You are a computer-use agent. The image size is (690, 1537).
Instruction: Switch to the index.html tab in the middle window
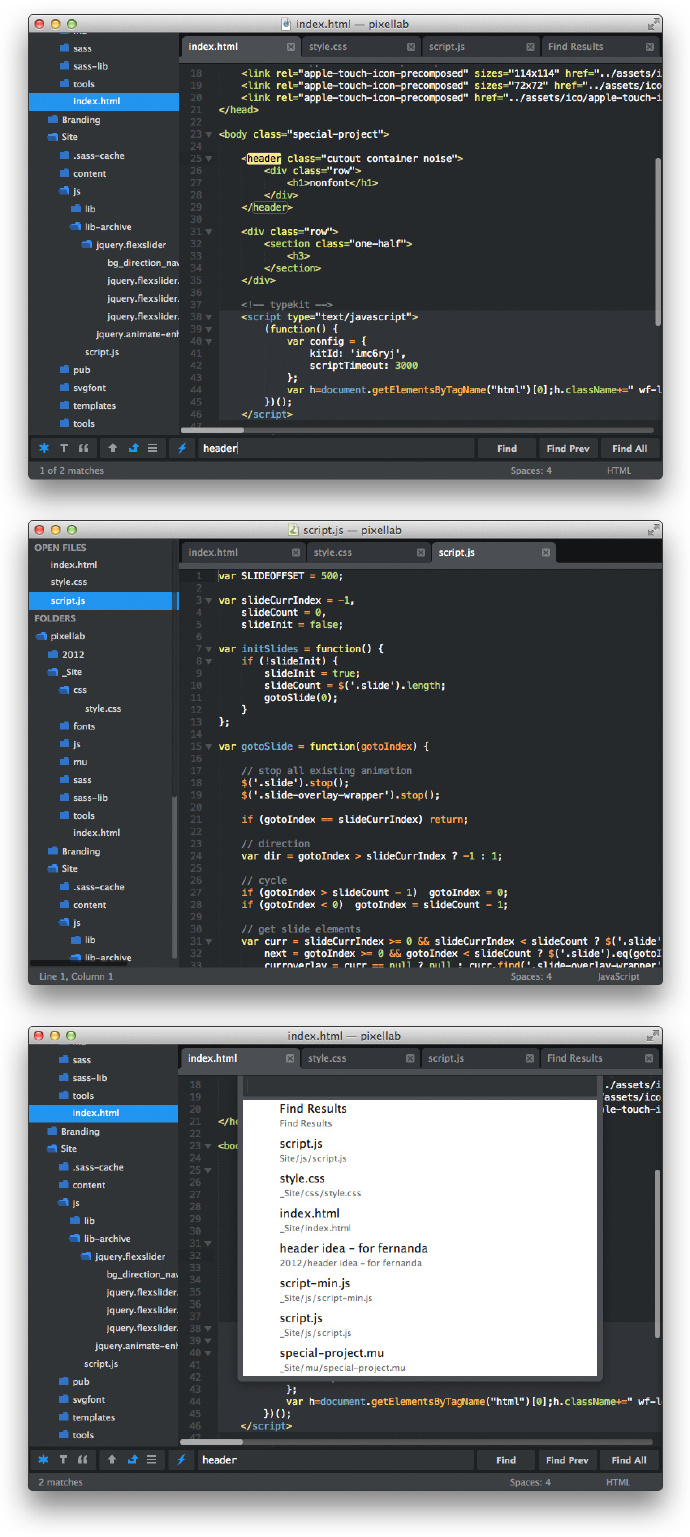tap(214, 553)
